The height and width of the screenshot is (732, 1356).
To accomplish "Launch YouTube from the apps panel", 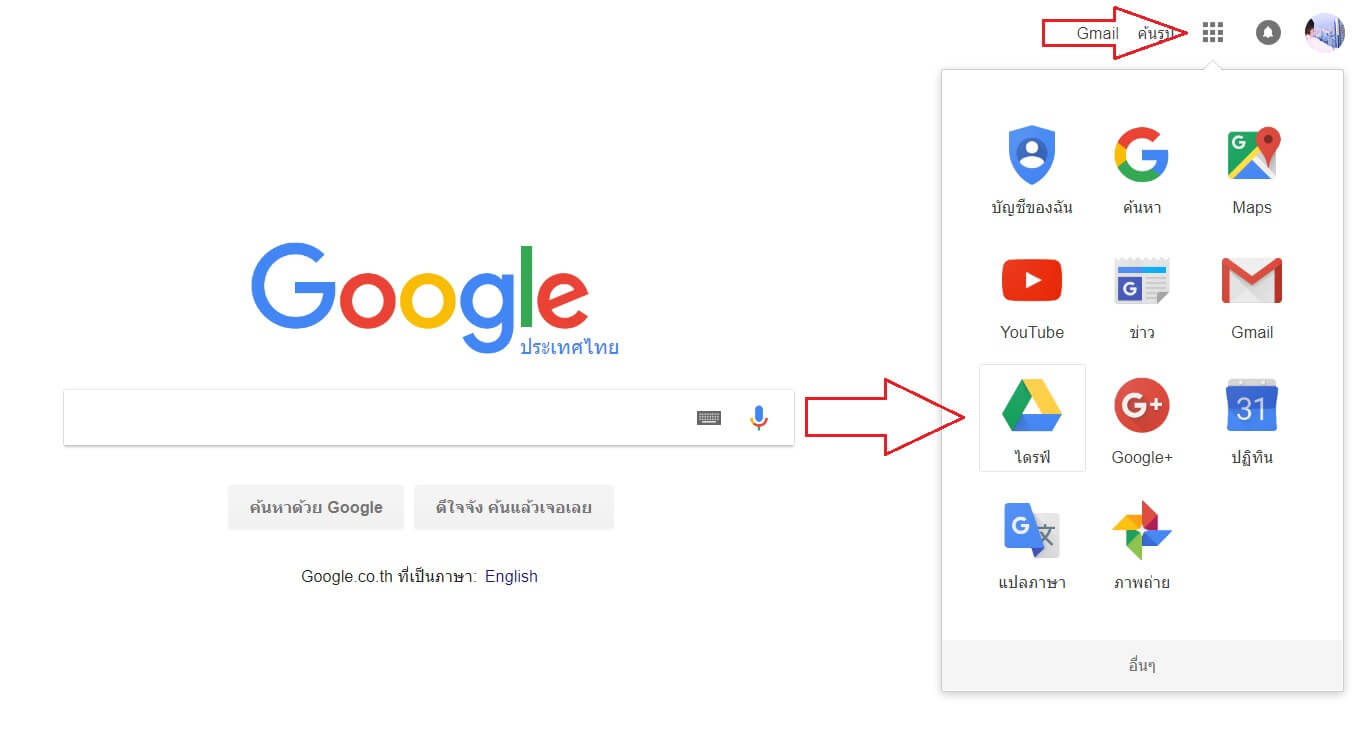I will (1032, 281).
